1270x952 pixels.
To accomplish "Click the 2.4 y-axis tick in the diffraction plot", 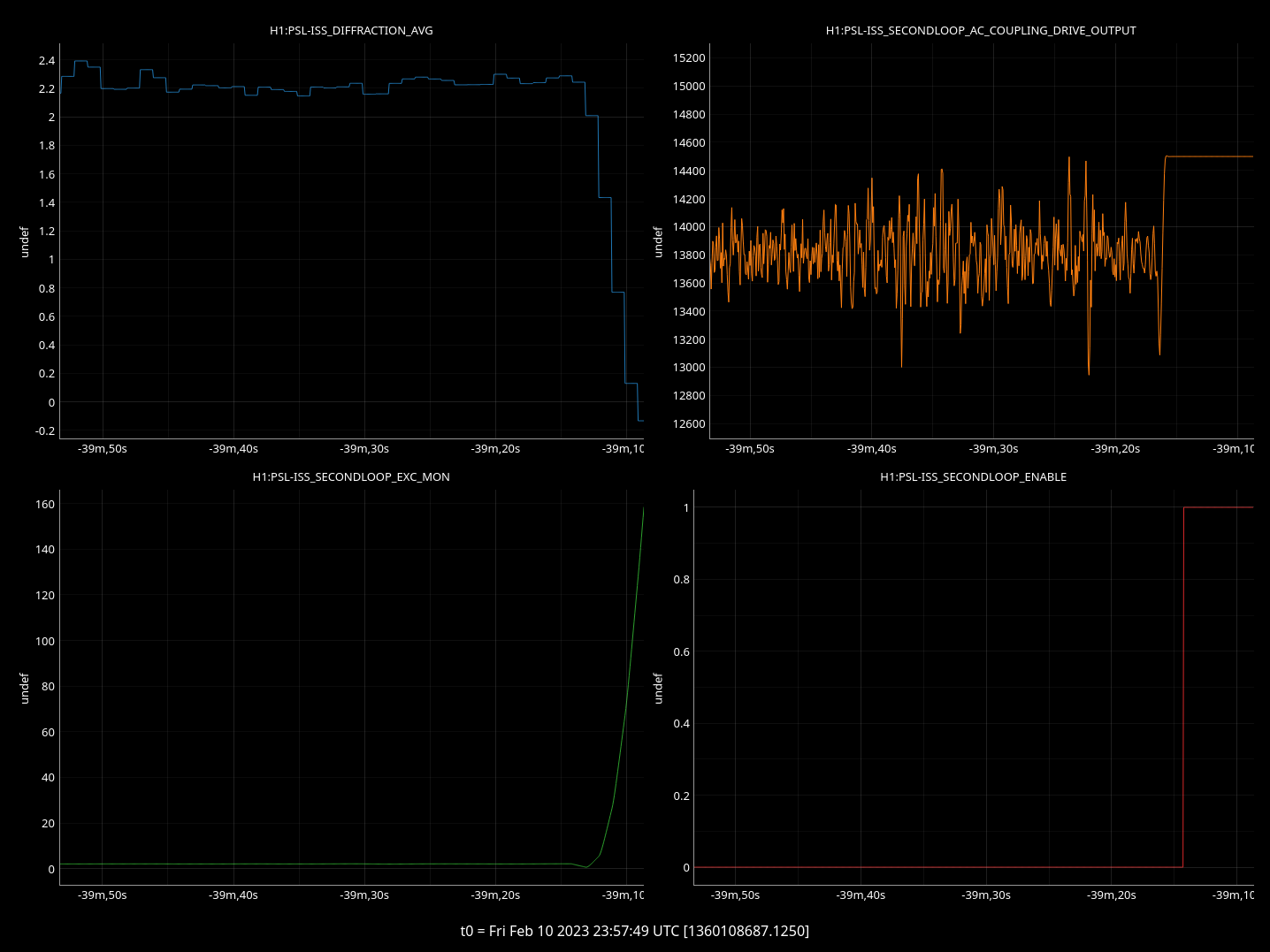I will click(x=46, y=60).
